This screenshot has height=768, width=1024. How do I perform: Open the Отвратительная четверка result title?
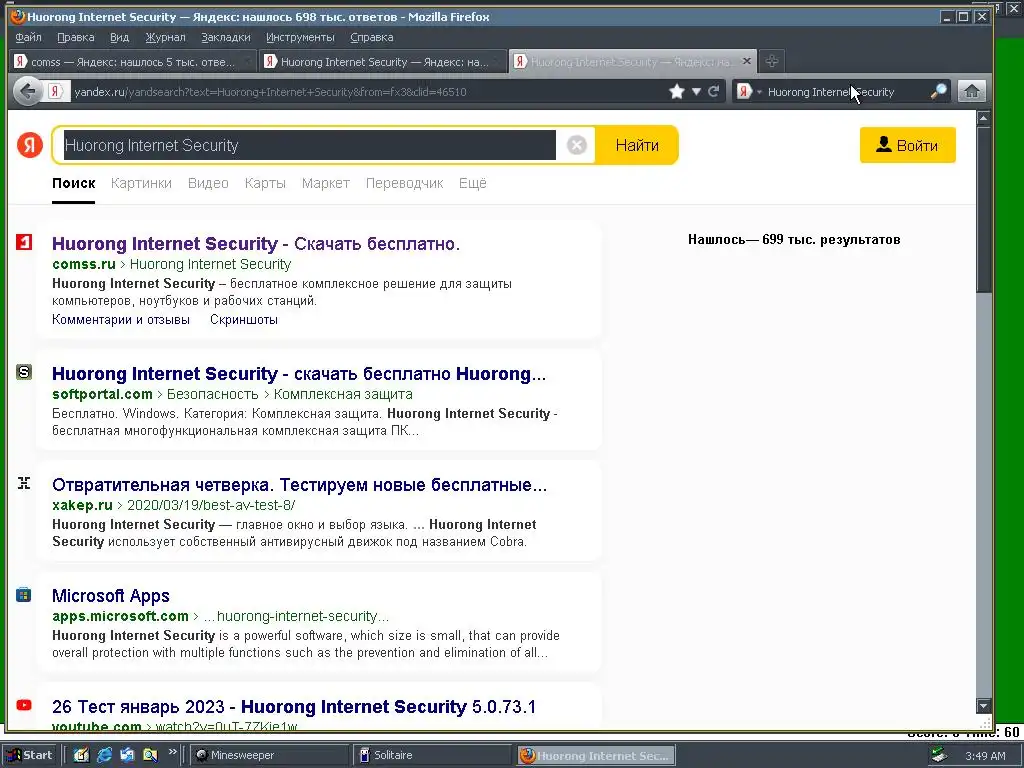(300, 485)
